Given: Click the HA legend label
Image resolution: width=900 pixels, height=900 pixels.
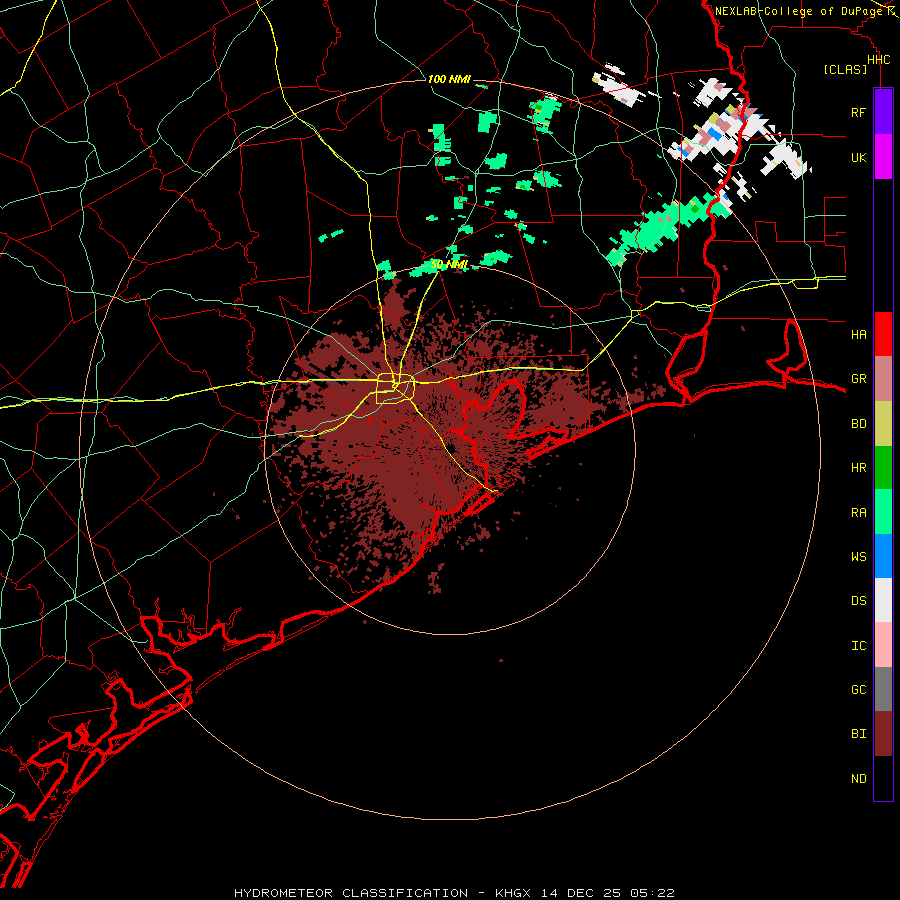Looking at the screenshot, I should point(858,335).
